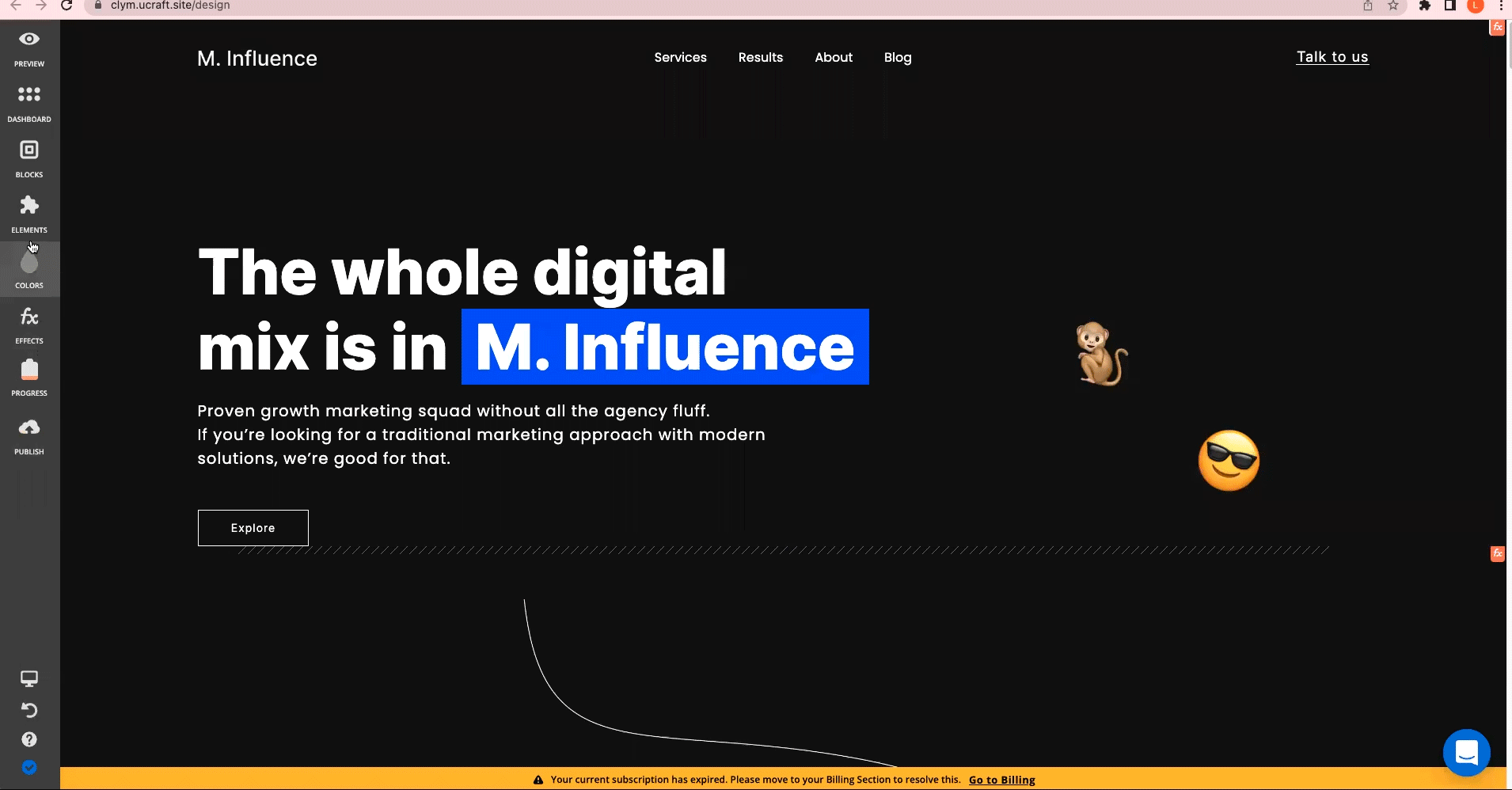
Task: Click the lower fx effects badge
Action: (1498, 554)
